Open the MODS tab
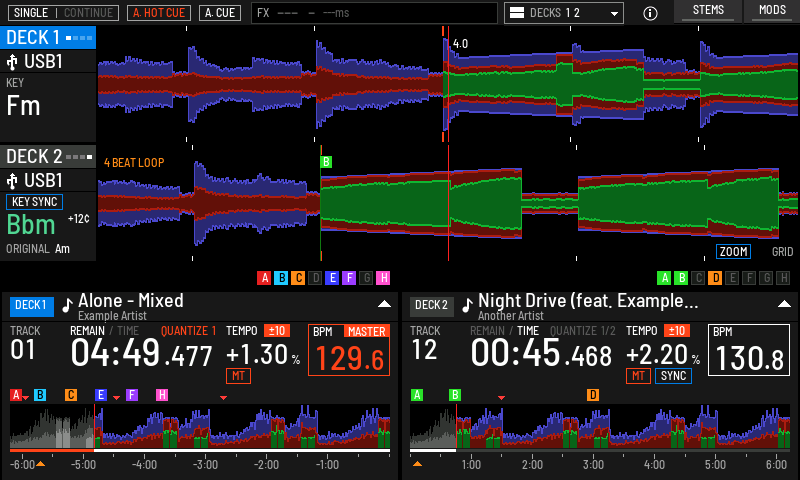 tap(772, 11)
